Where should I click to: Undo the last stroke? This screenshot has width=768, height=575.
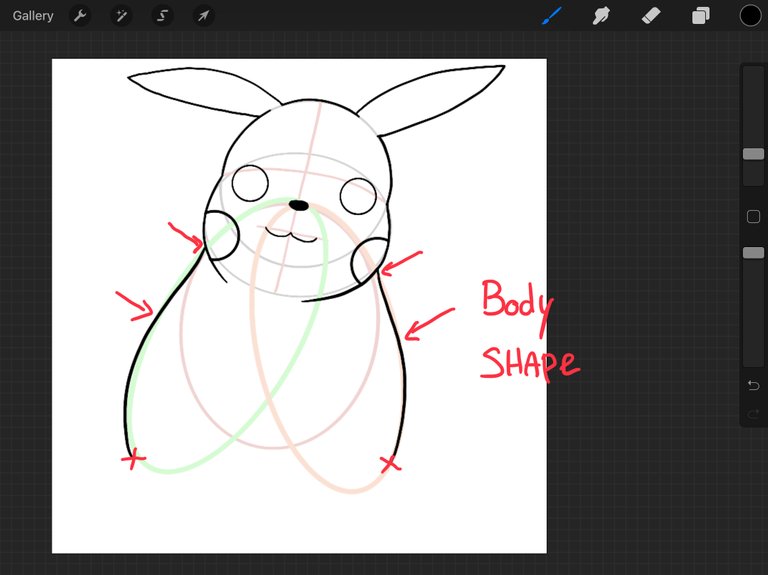(x=753, y=385)
